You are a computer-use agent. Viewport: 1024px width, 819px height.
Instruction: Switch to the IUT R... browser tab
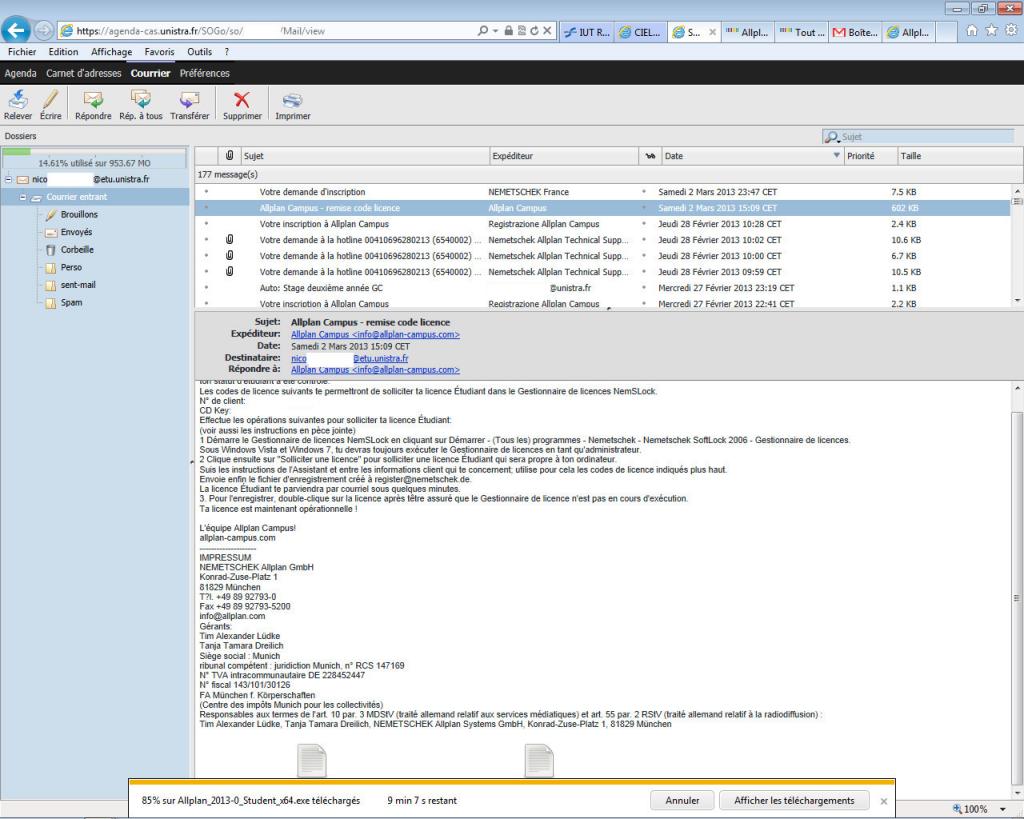click(x=586, y=31)
